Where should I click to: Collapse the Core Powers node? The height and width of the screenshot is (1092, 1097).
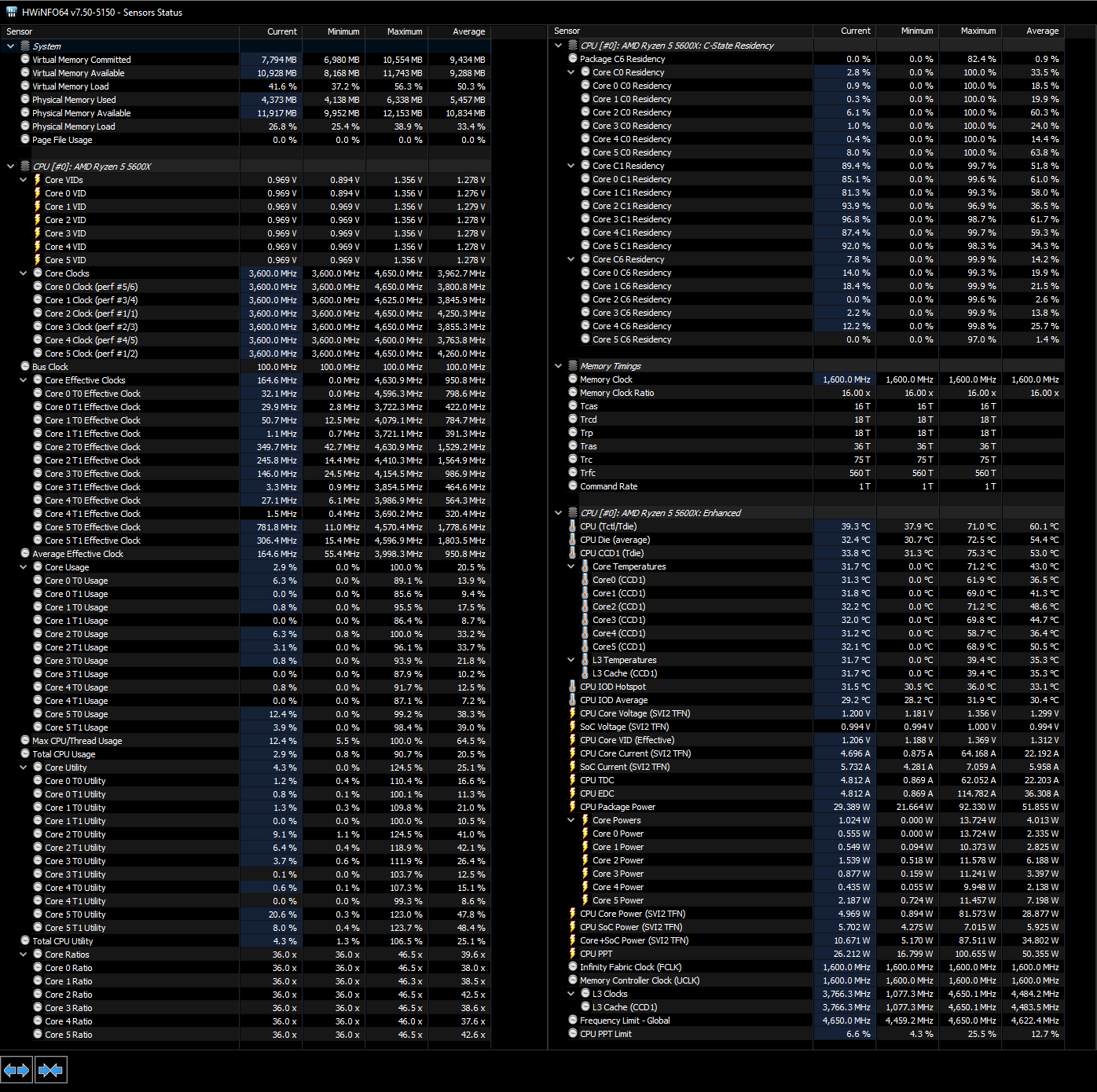click(571, 820)
